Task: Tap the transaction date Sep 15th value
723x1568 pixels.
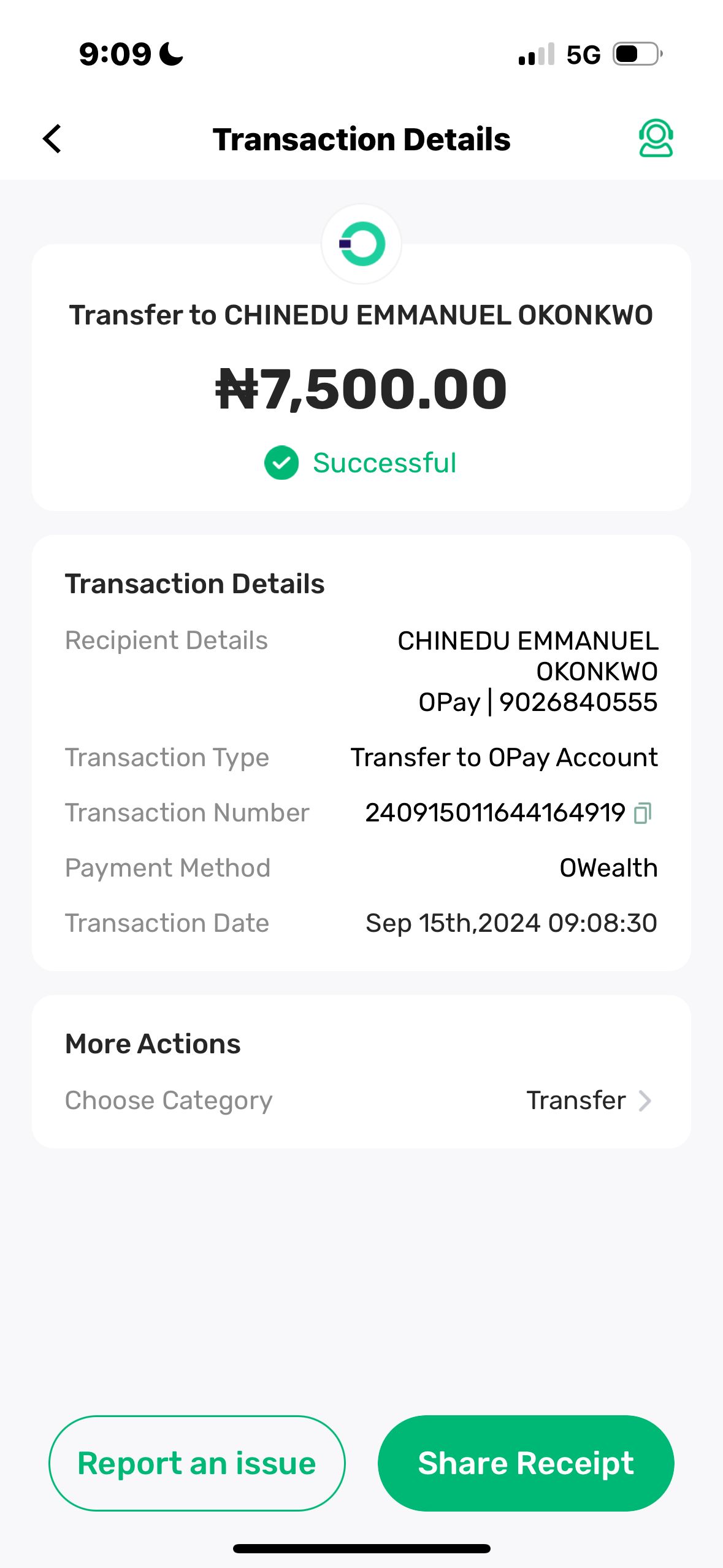Action: (x=511, y=923)
